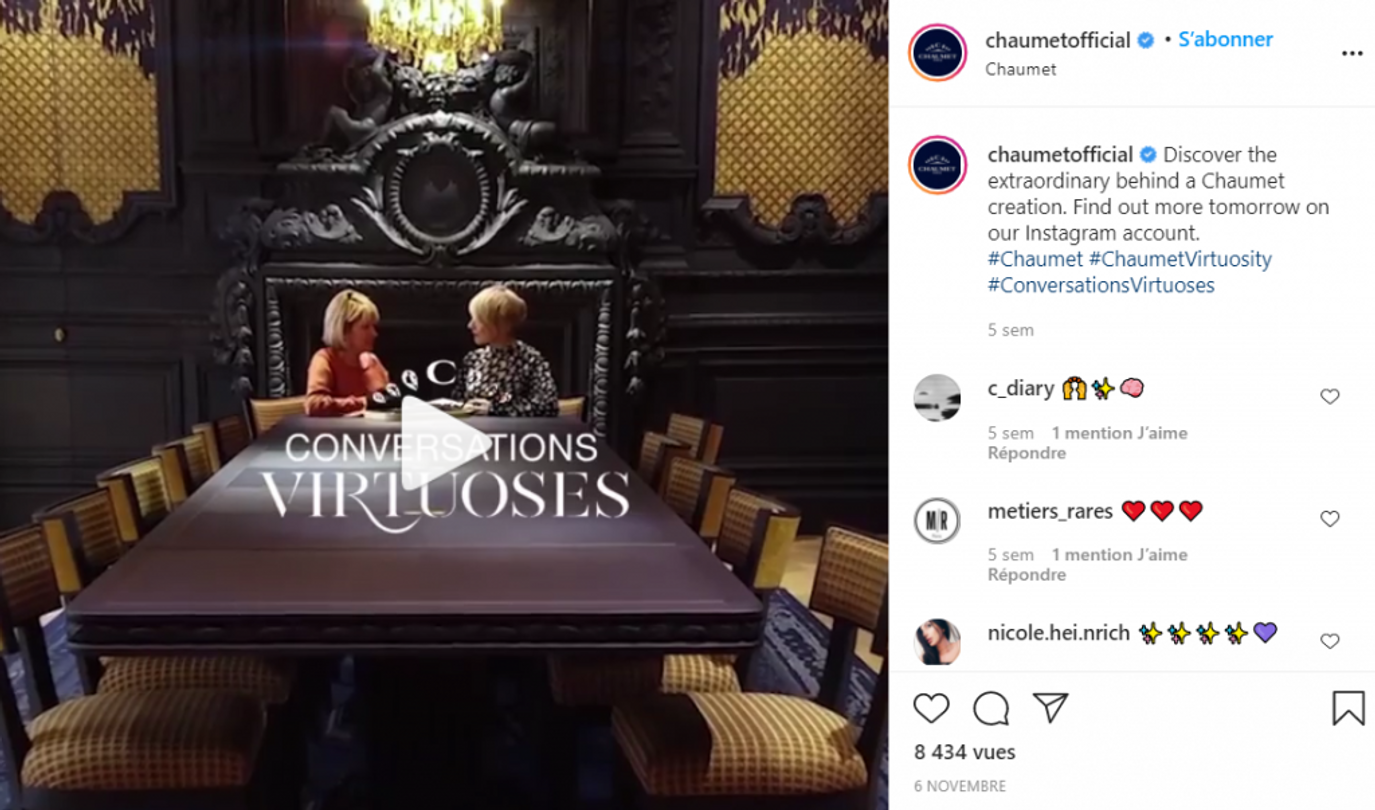Like c_diary's comment
The image size is (1375, 810).
click(1330, 397)
